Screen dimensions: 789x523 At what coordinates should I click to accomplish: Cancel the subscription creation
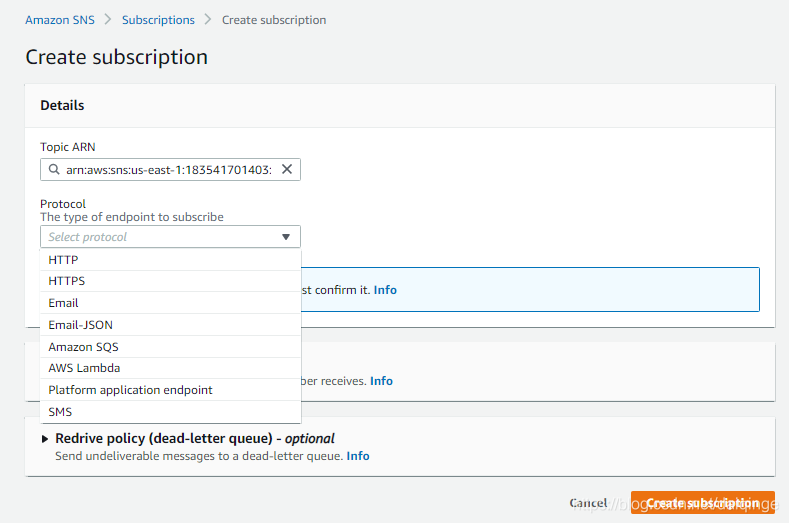pyautogui.click(x=588, y=503)
